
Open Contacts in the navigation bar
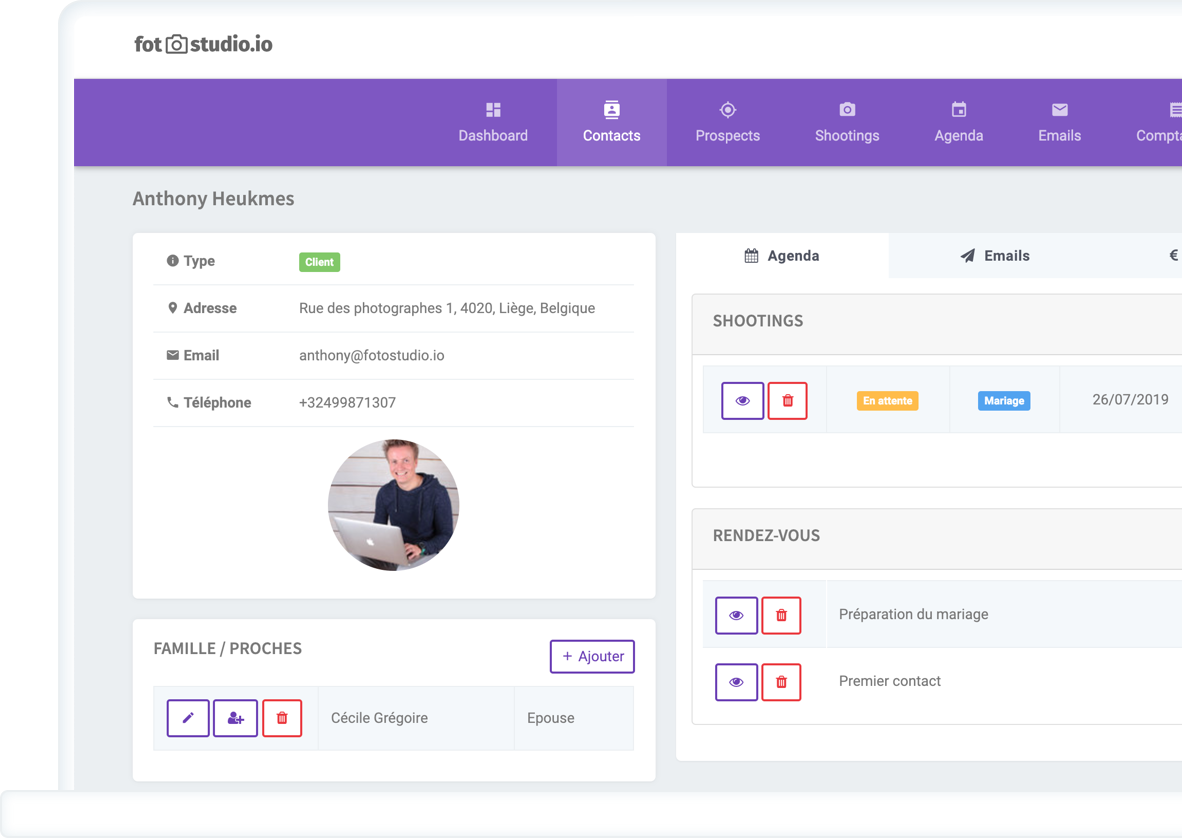611,122
